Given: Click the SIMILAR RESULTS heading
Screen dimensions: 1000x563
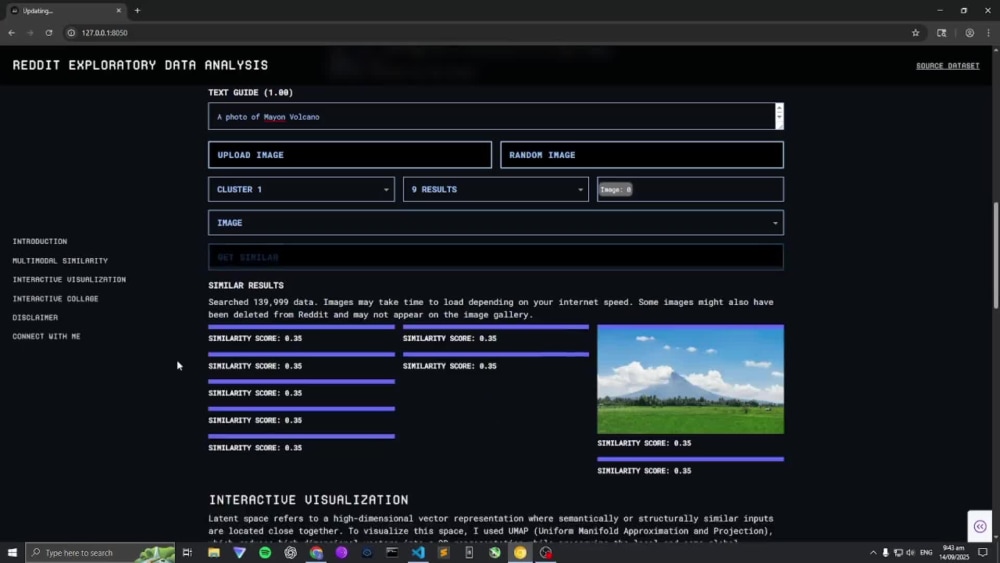Looking at the screenshot, I should click(x=246, y=285).
